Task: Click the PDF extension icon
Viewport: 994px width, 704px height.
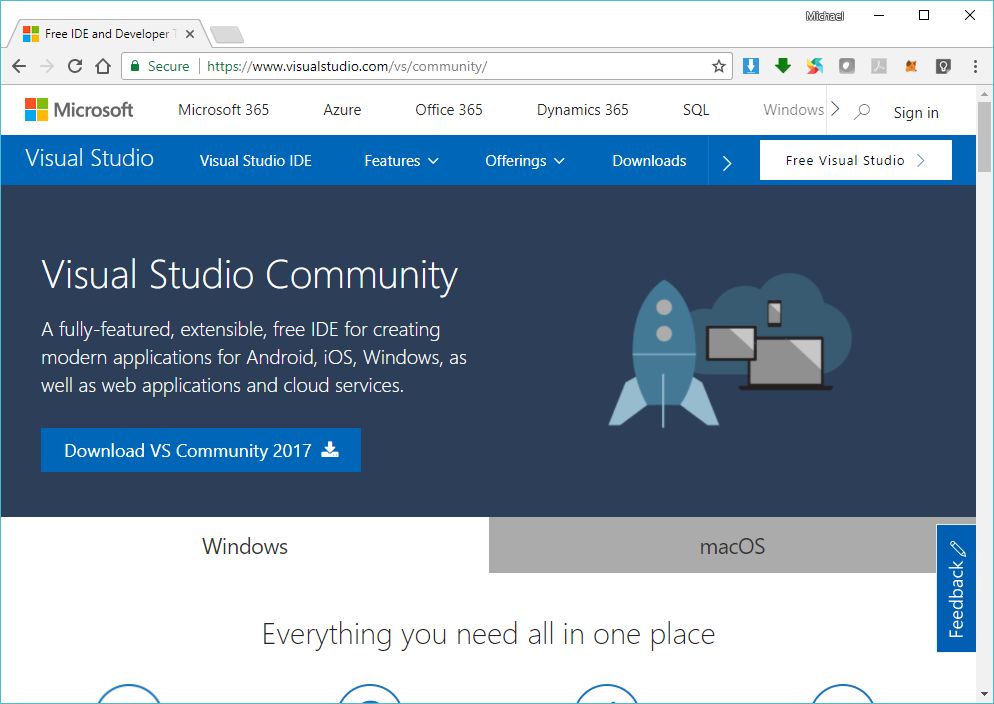Action: coord(879,66)
